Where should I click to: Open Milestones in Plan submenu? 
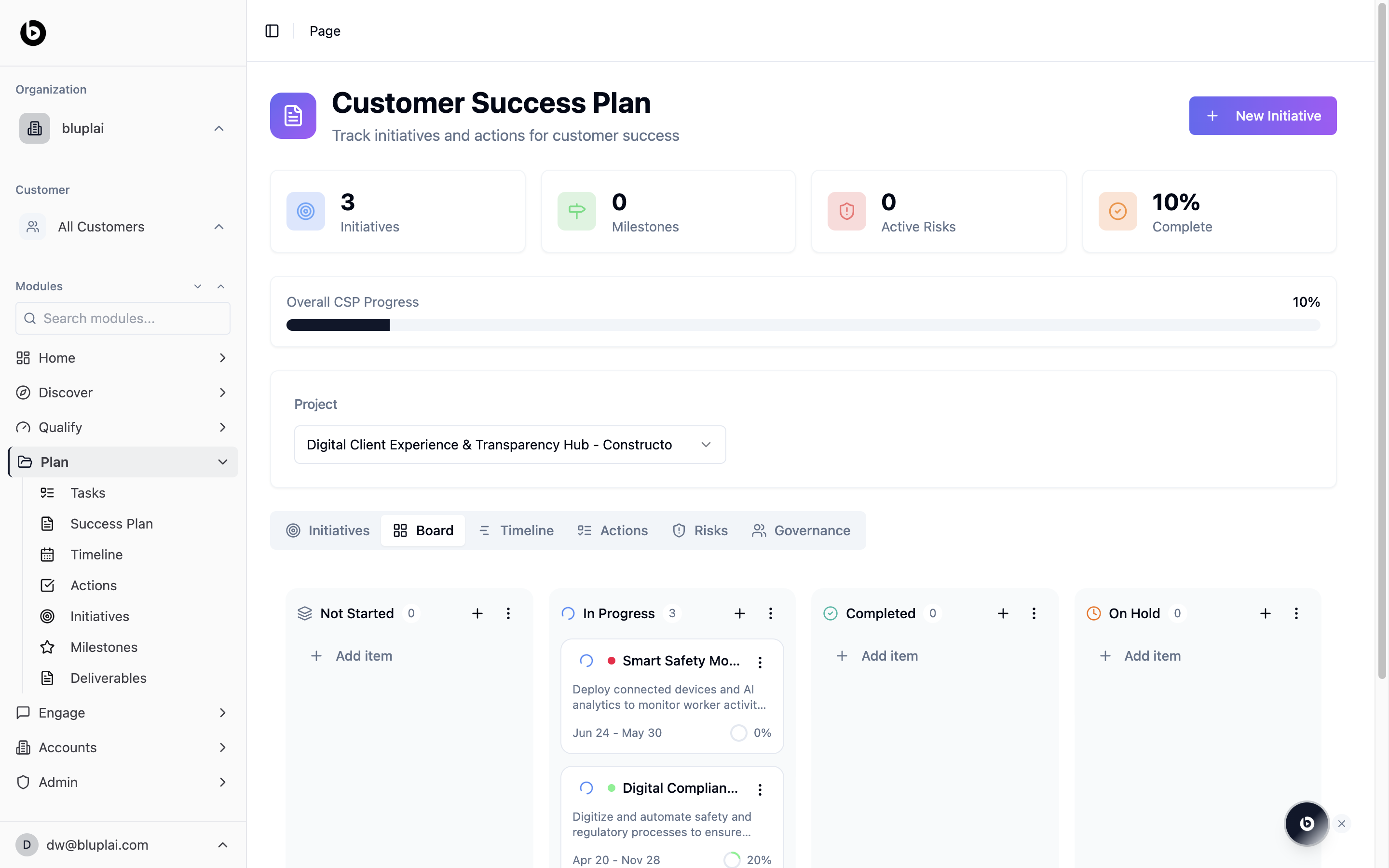click(x=104, y=647)
